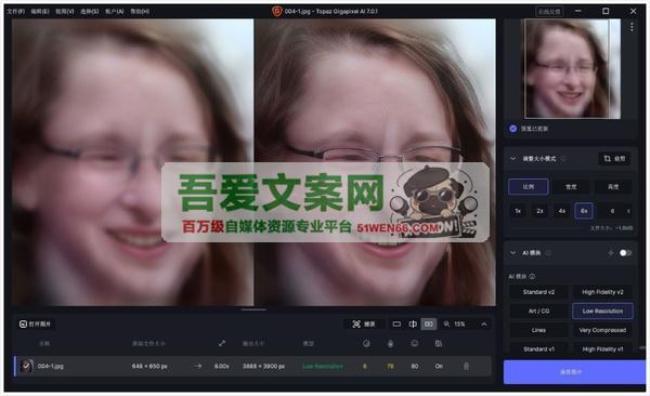Click the arrow icon in 004-1.jpg row
Image resolution: width=650 pixels, height=396 pixels.
click(x=198, y=366)
